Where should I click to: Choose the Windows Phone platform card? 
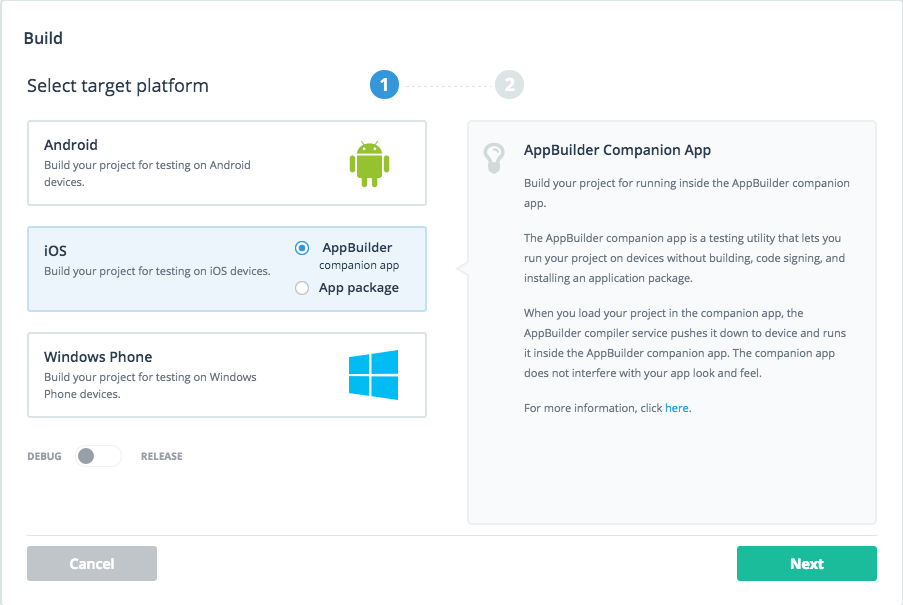(x=227, y=375)
